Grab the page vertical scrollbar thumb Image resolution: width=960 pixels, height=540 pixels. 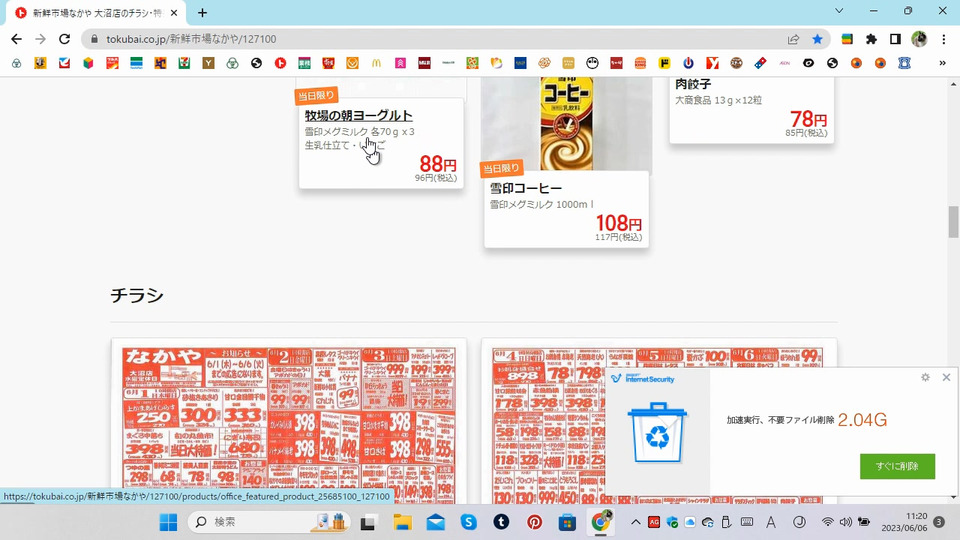[x=953, y=222]
